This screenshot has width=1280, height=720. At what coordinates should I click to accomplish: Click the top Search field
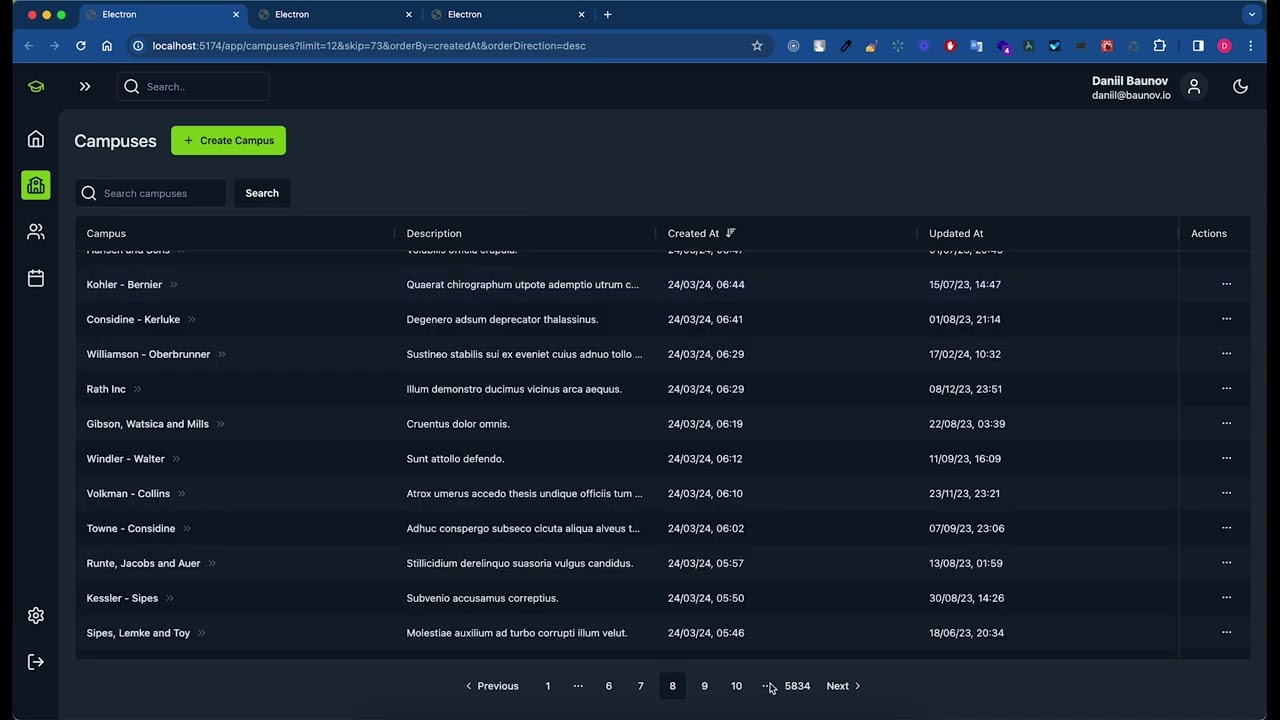[x=193, y=87]
